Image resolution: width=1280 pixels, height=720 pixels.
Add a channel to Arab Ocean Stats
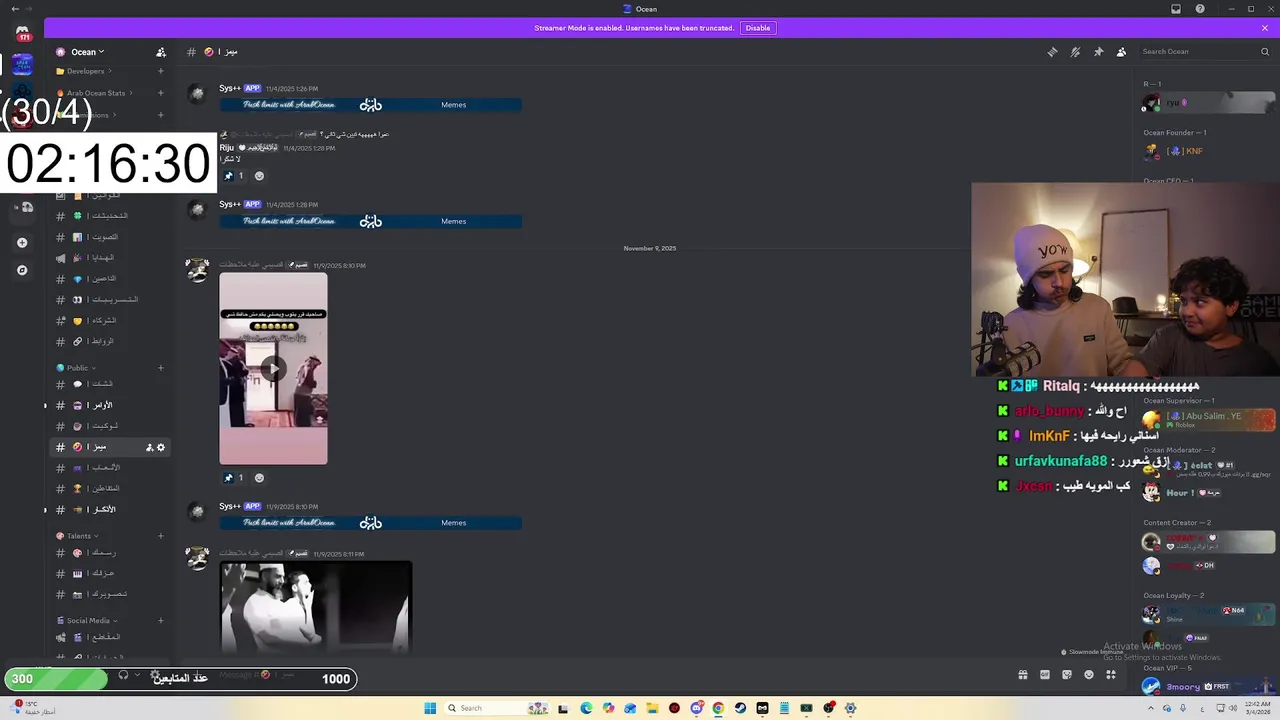(160, 93)
